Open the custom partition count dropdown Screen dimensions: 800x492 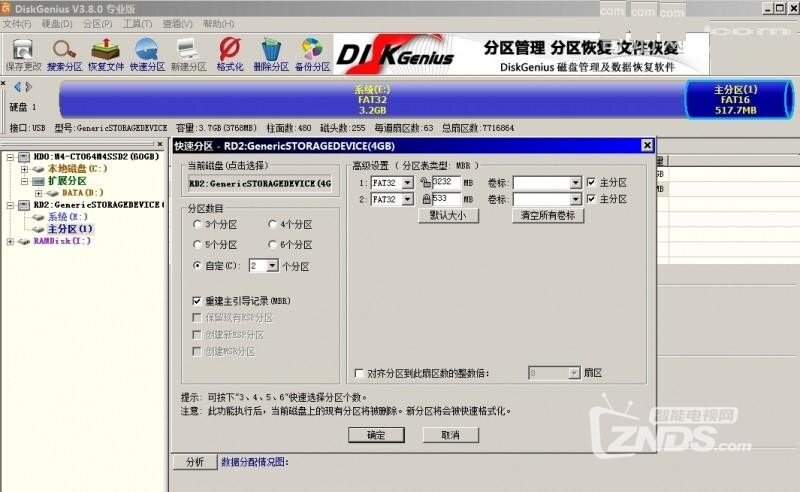pyautogui.click(x=272, y=265)
